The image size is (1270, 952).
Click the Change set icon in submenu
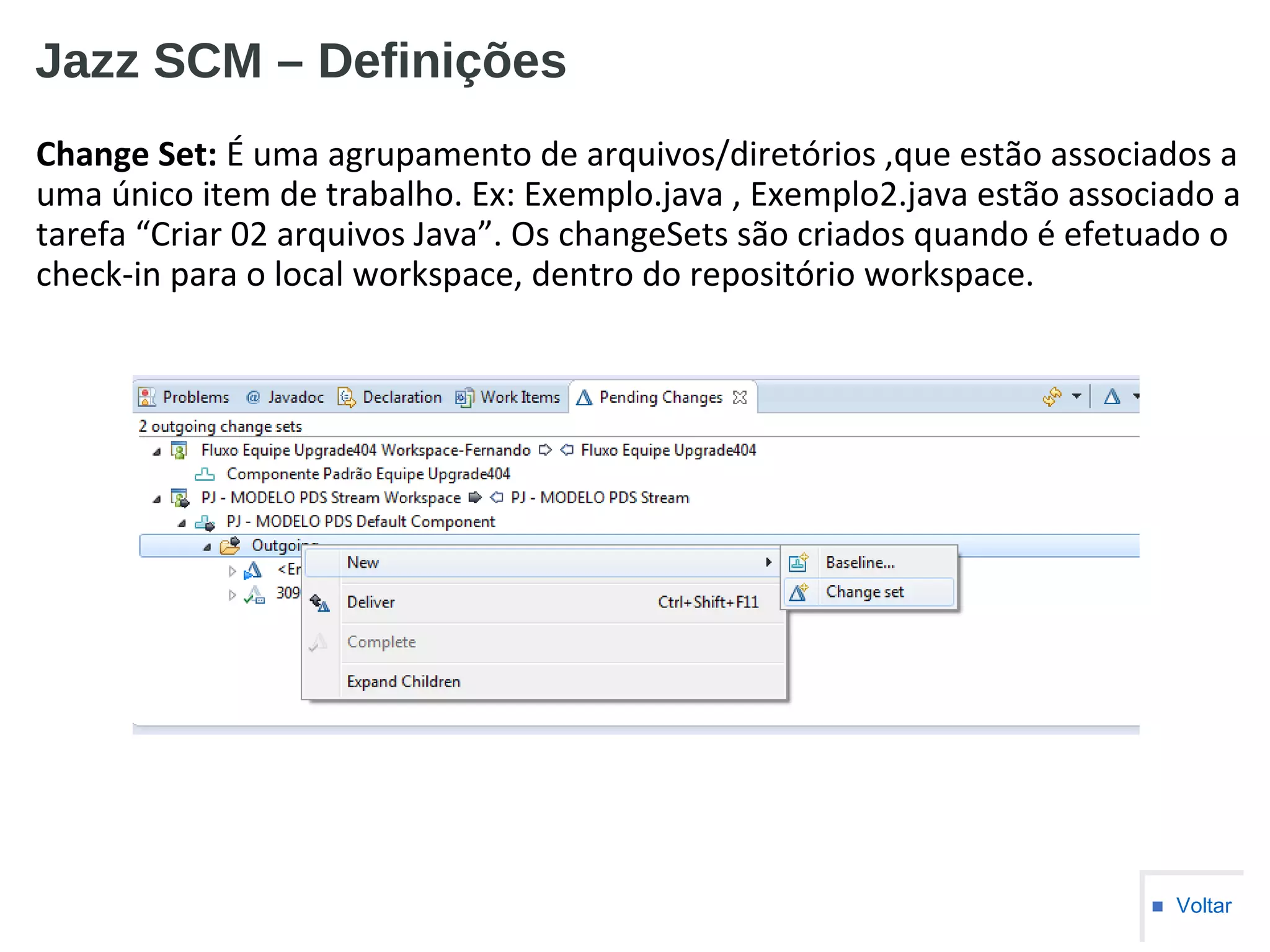pos(798,592)
